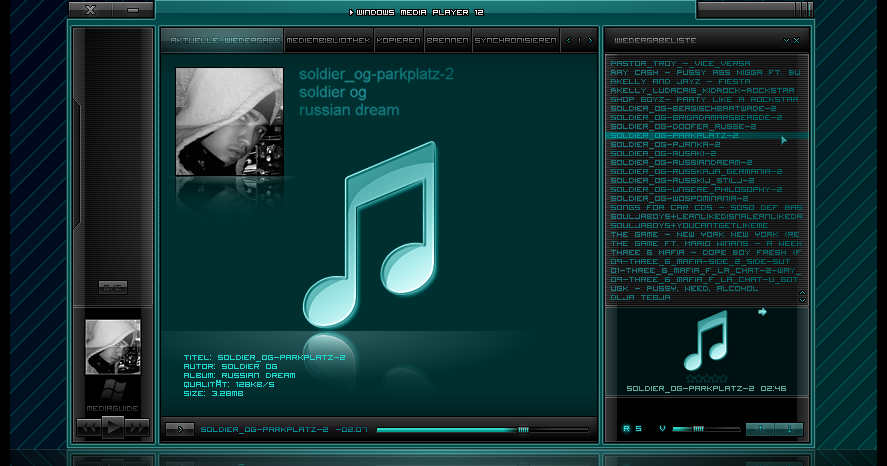Click the O/C panel toggle button

[113, 287]
